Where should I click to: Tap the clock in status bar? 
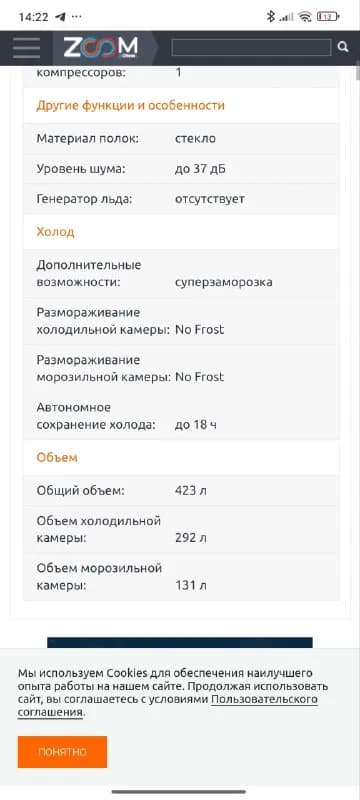(x=33, y=17)
